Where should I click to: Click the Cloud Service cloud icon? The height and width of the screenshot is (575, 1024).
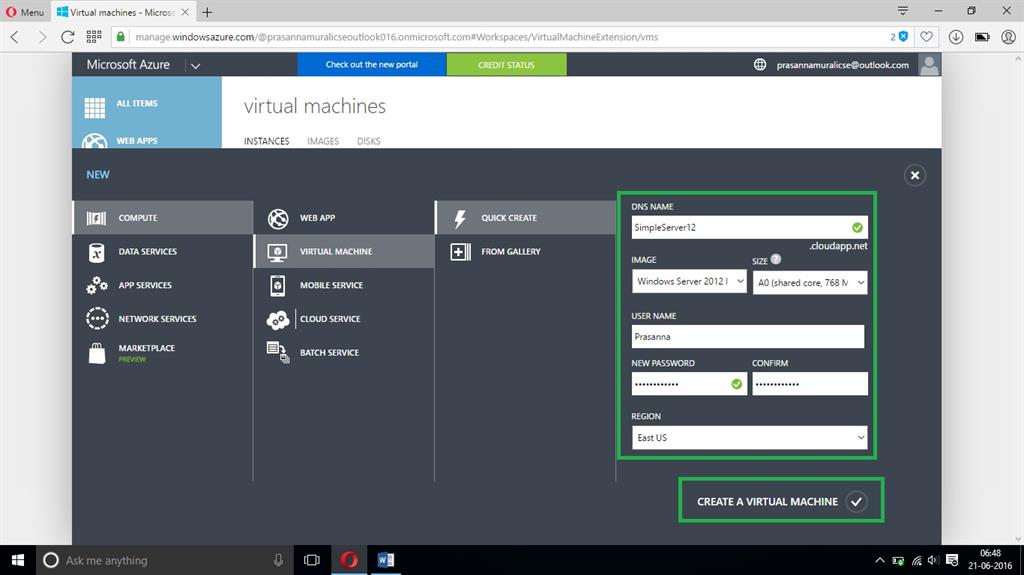point(278,320)
